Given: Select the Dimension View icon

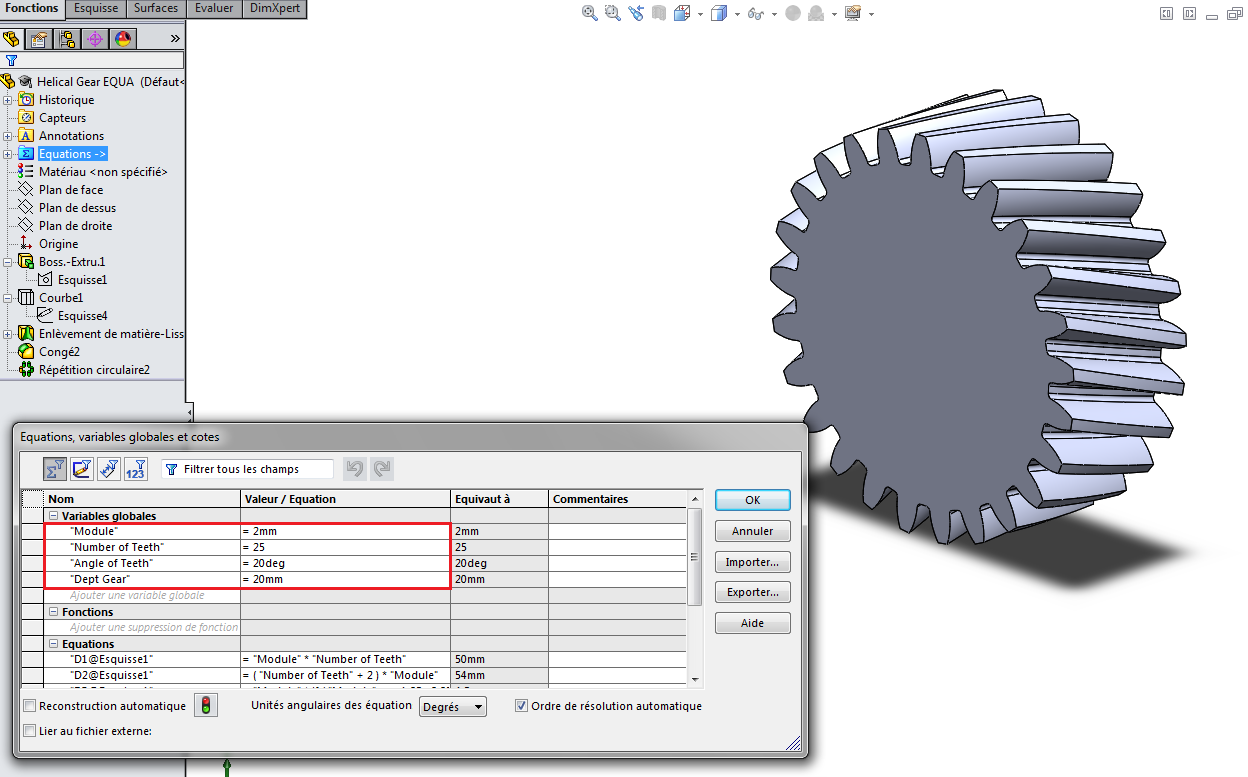Looking at the screenshot, I should (x=109, y=468).
